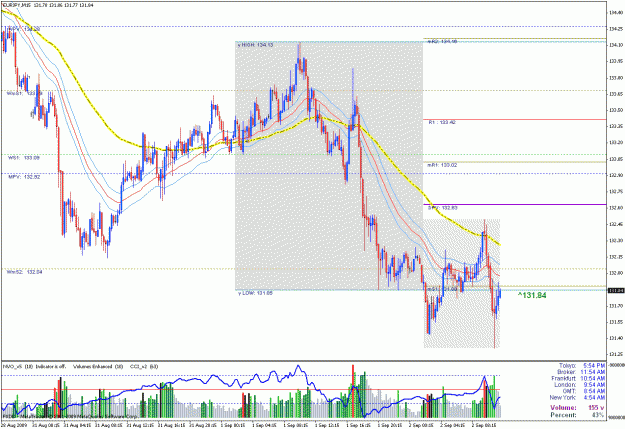Click the black current price tag on price axis
Image resolution: width=625 pixels, height=429 pixels.
(x=616, y=291)
